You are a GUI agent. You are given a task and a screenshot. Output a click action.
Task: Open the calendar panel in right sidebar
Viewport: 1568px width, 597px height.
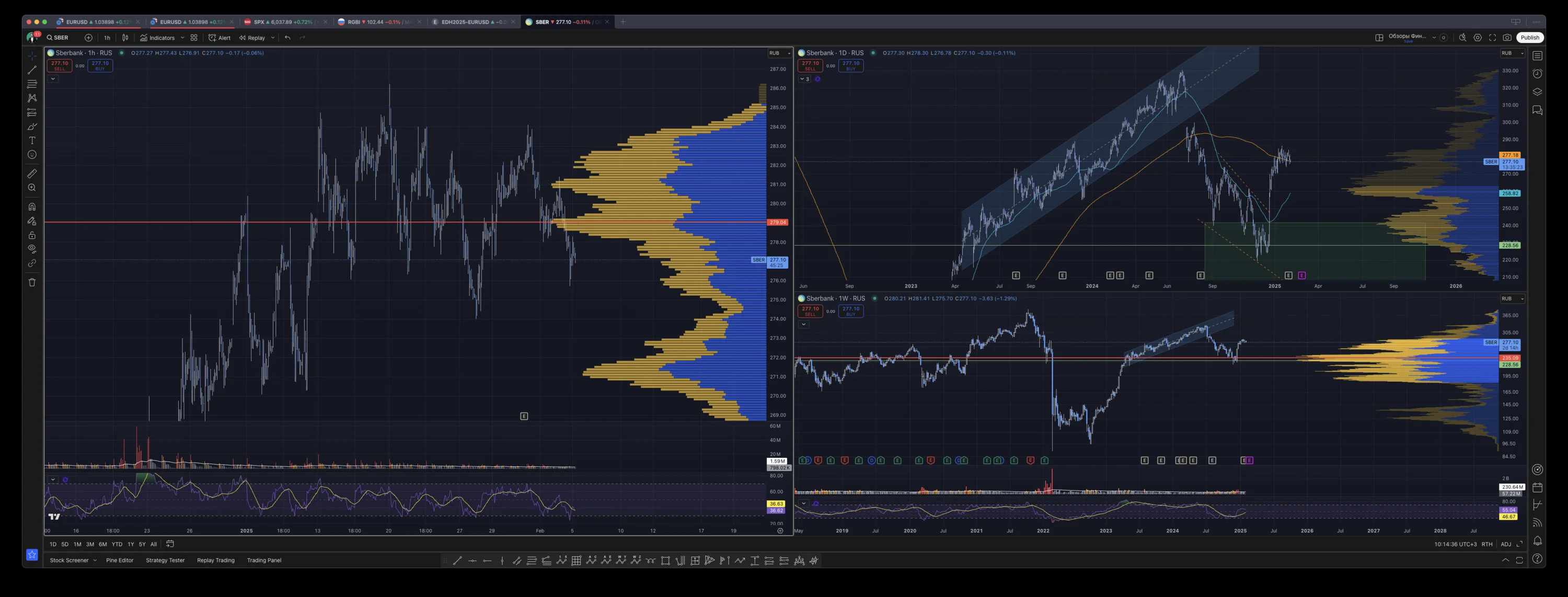click(x=1538, y=487)
